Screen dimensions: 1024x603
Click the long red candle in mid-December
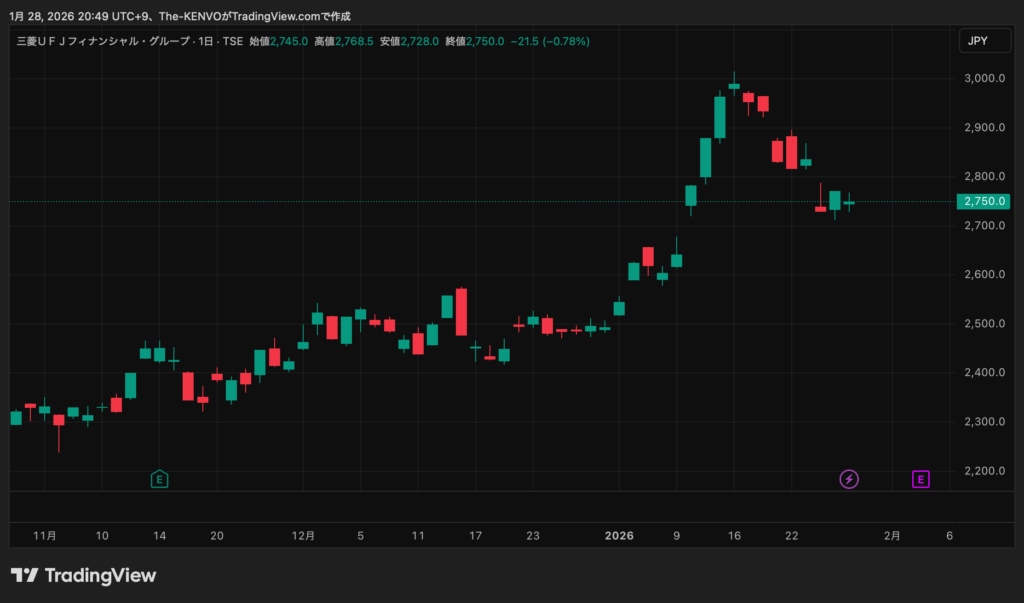coord(461,312)
